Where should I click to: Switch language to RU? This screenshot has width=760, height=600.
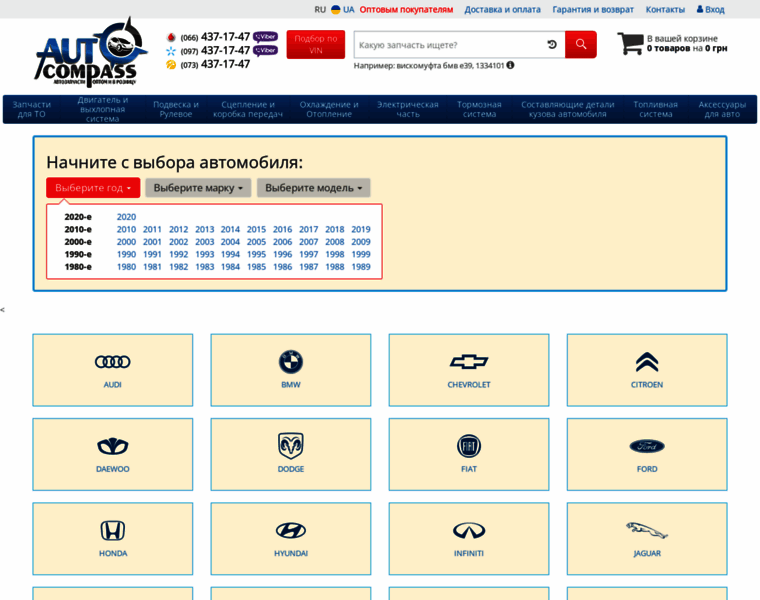click(320, 9)
